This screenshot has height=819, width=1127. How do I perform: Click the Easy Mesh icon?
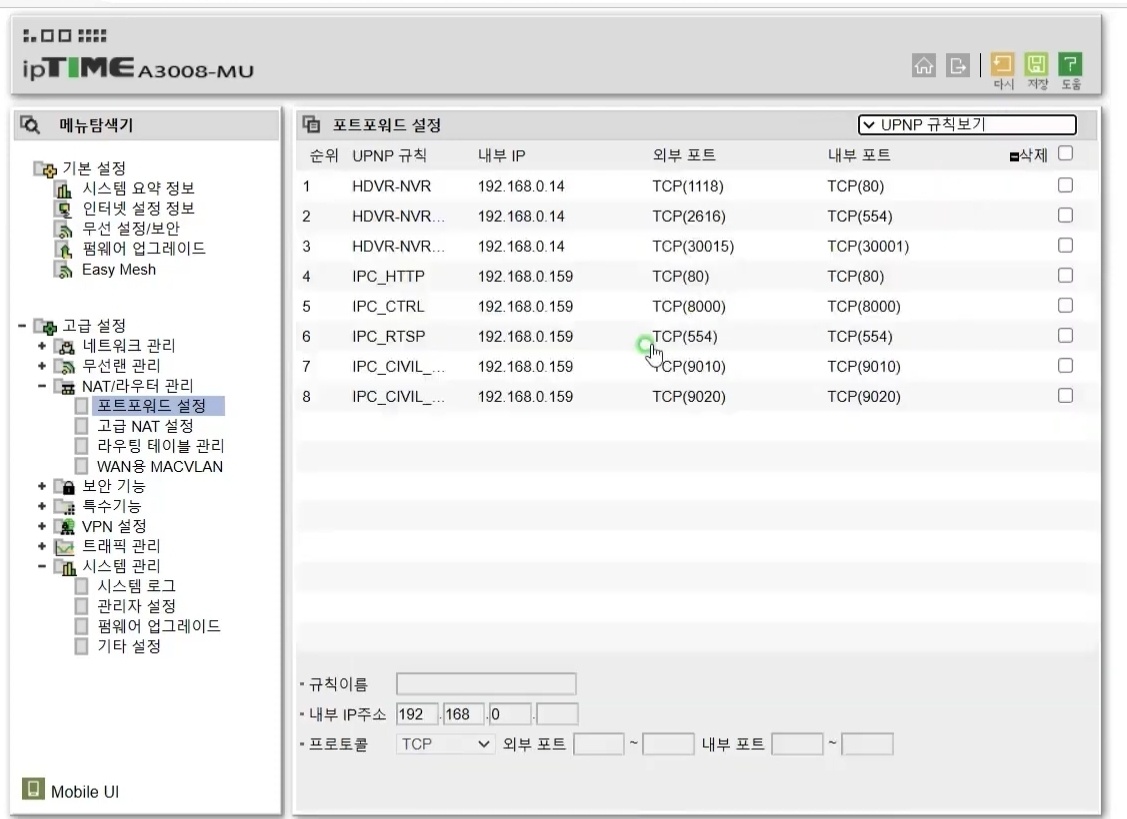coord(64,270)
